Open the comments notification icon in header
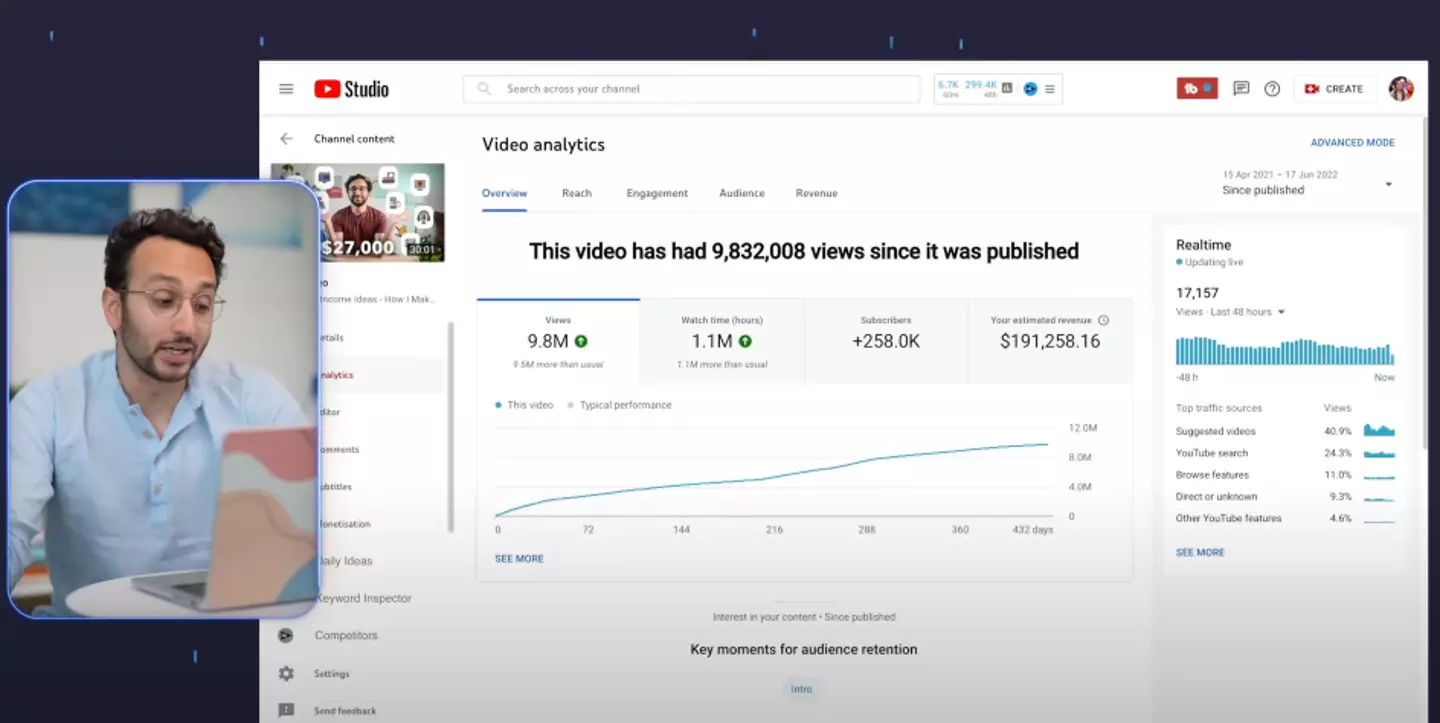The width and height of the screenshot is (1440, 723). 1241,89
